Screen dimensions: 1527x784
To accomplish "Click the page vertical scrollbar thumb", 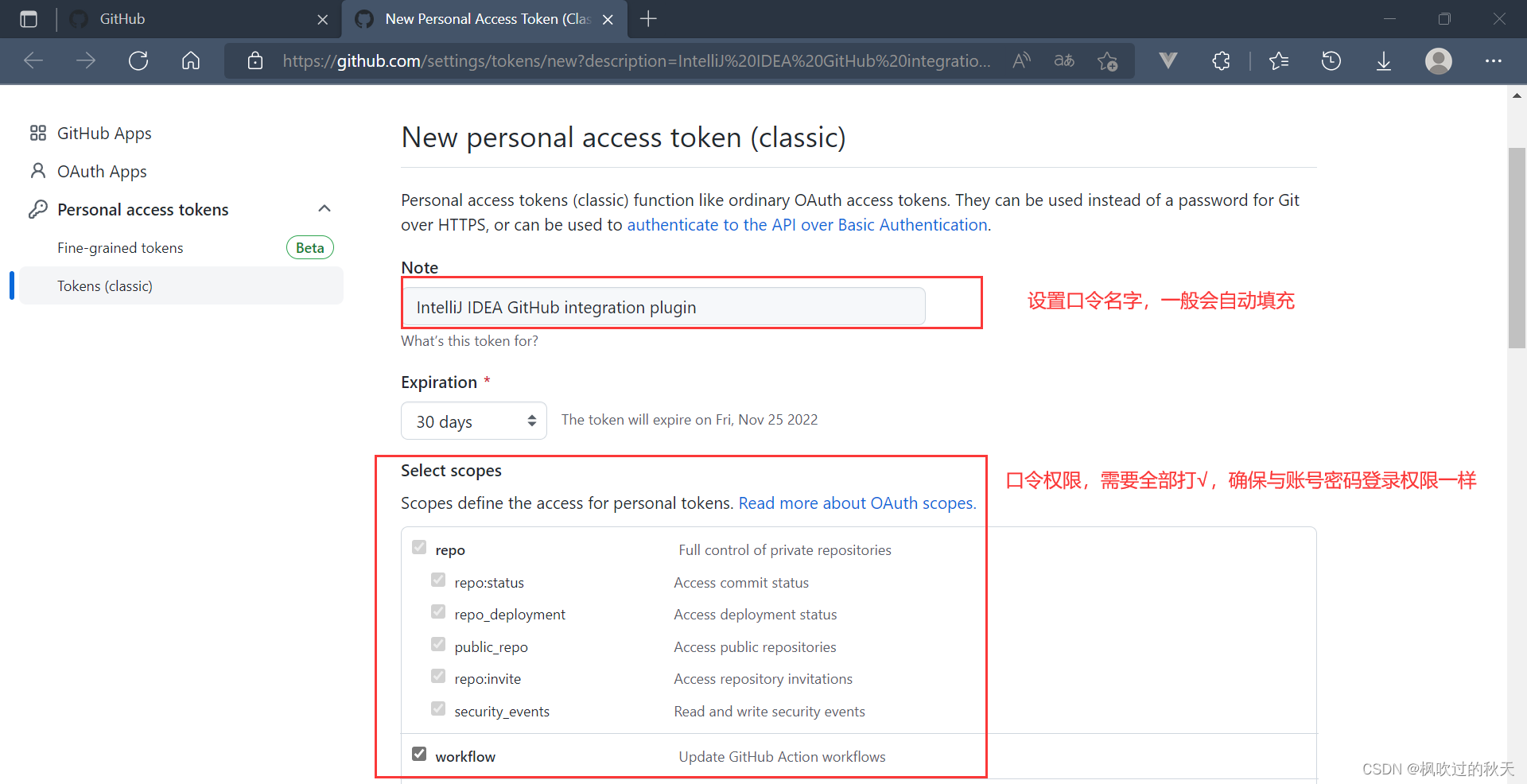I will pyautogui.click(x=1517, y=248).
